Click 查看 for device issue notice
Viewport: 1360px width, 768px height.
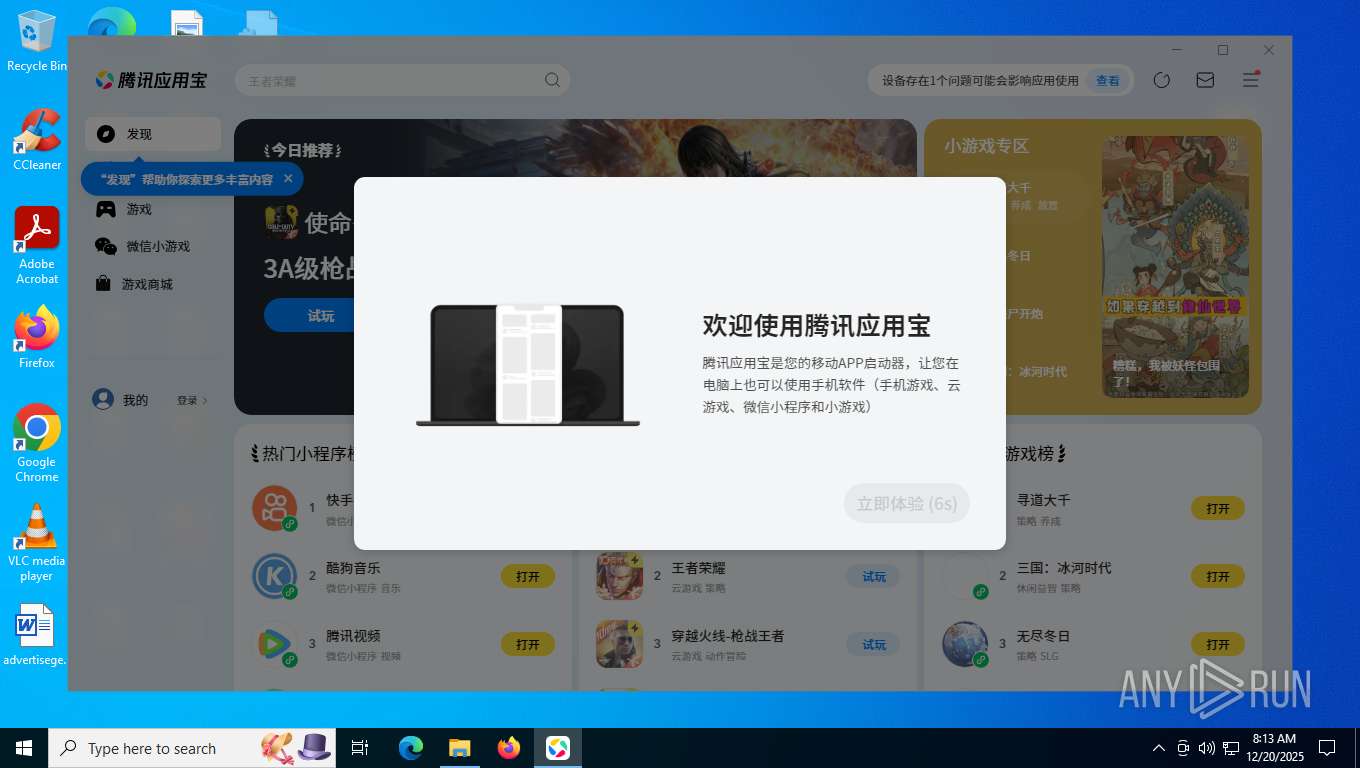click(1108, 81)
